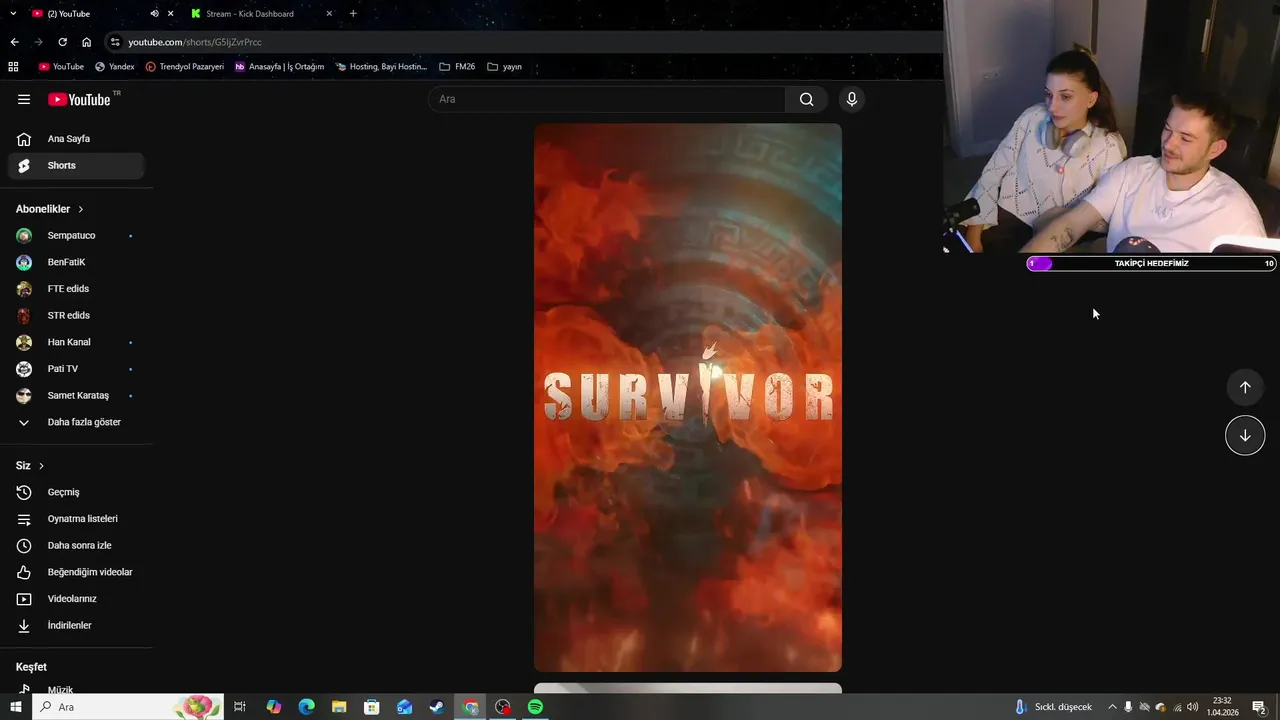Screen dimensions: 1280x720
Task: Open Samet Karataş channel
Action: pos(76,395)
